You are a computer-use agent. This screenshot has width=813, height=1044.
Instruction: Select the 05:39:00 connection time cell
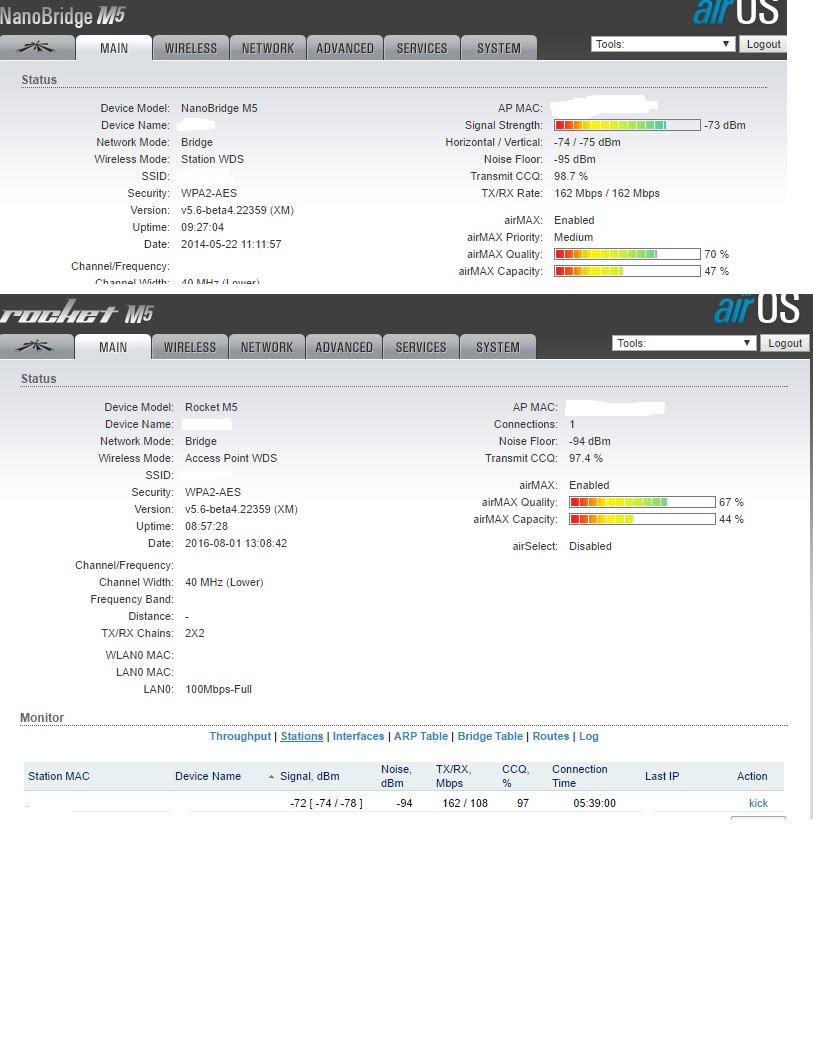595,803
